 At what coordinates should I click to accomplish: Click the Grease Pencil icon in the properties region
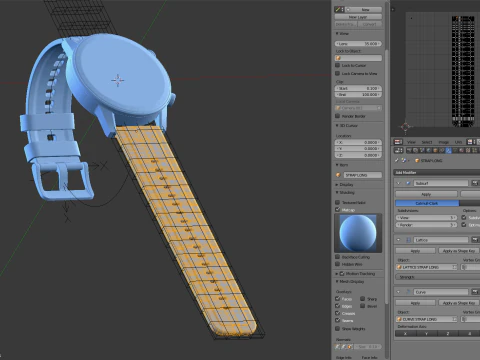click(339, 9)
